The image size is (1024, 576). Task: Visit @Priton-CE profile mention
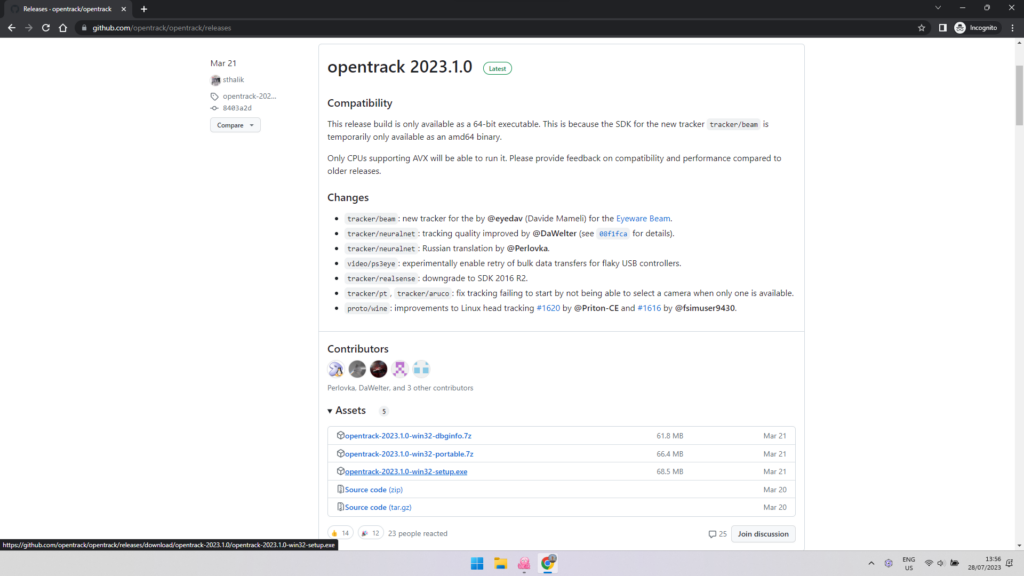(596, 308)
